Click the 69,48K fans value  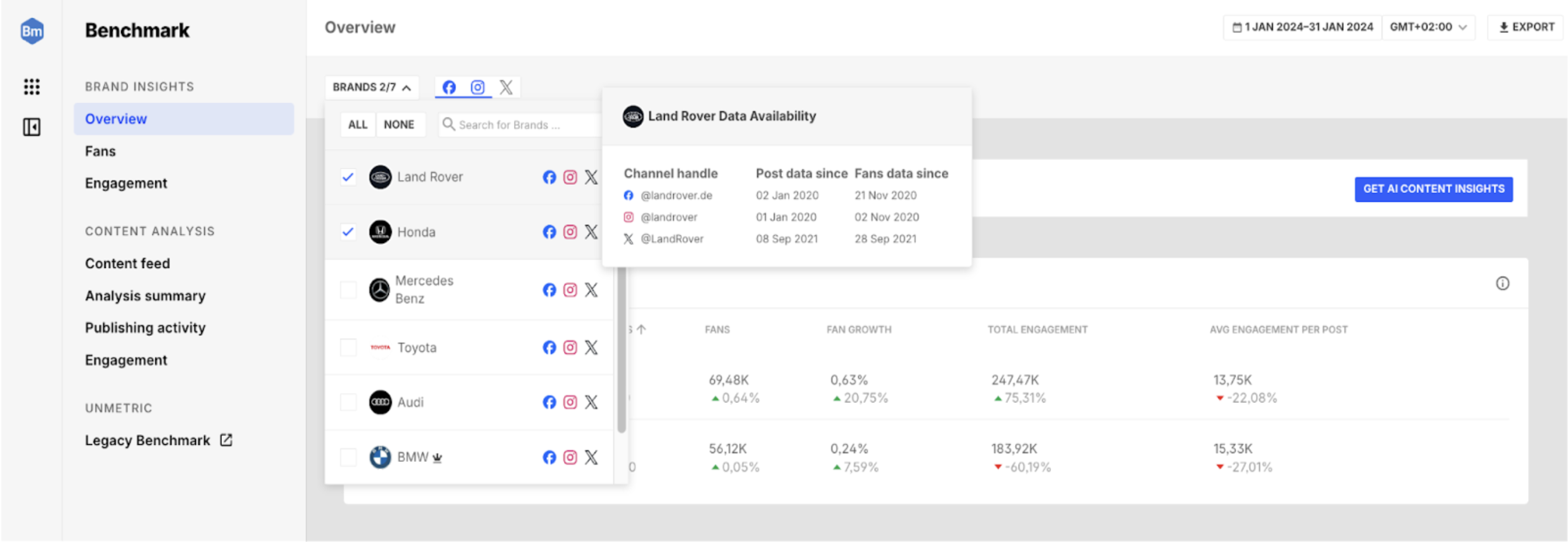click(729, 380)
